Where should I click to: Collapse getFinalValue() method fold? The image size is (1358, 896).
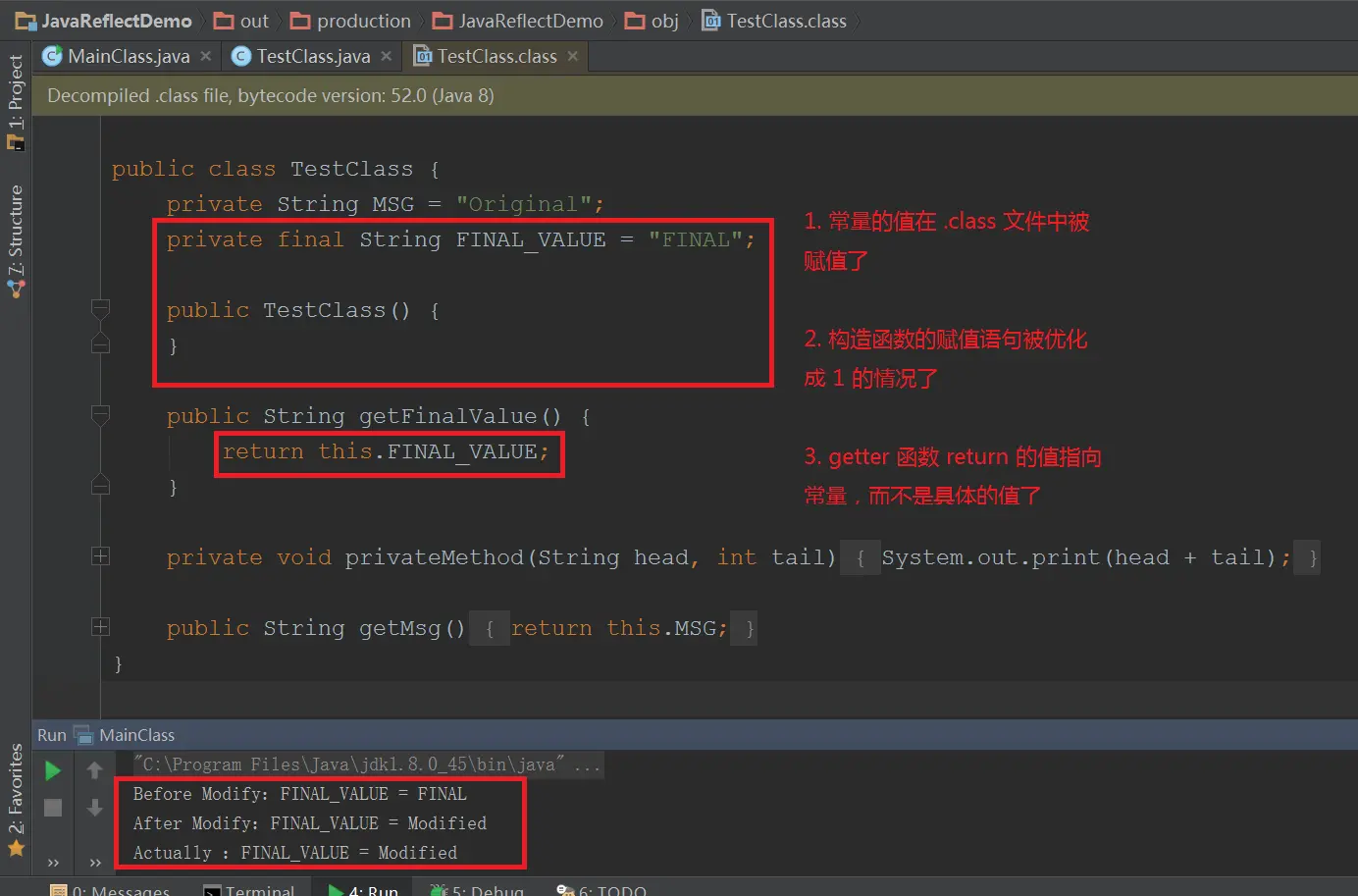100,415
